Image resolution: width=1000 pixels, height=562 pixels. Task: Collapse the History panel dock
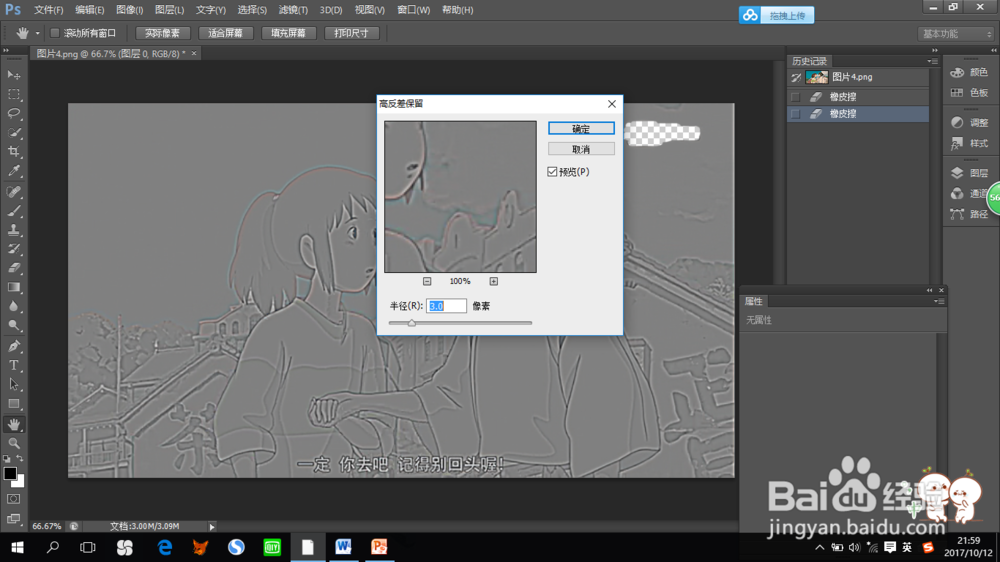pyautogui.click(x=935, y=50)
